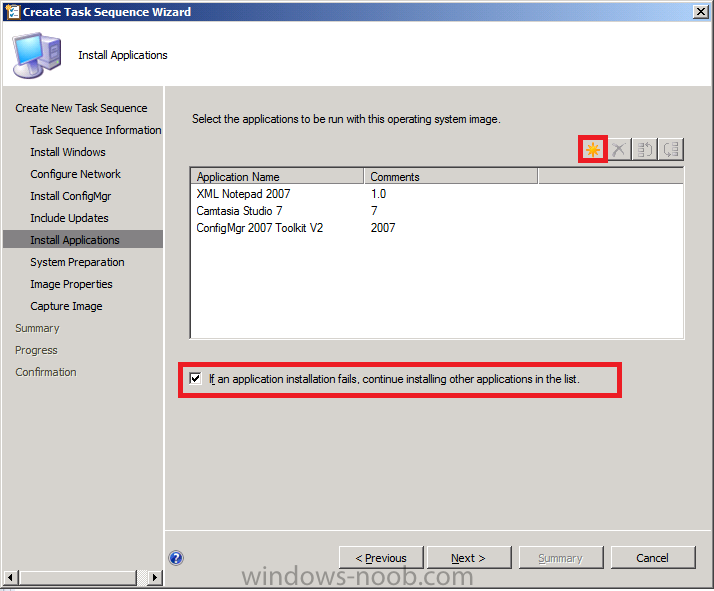Click the Next button
The image size is (714, 591).
469,558
